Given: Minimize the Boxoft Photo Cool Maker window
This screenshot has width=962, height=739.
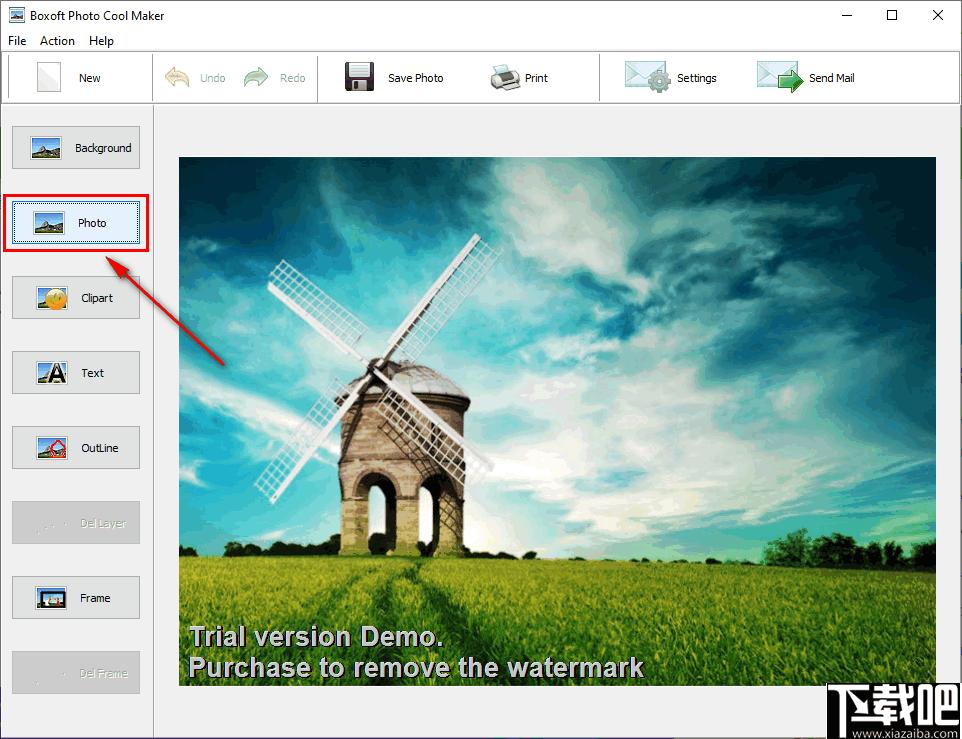Looking at the screenshot, I should coord(847,15).
